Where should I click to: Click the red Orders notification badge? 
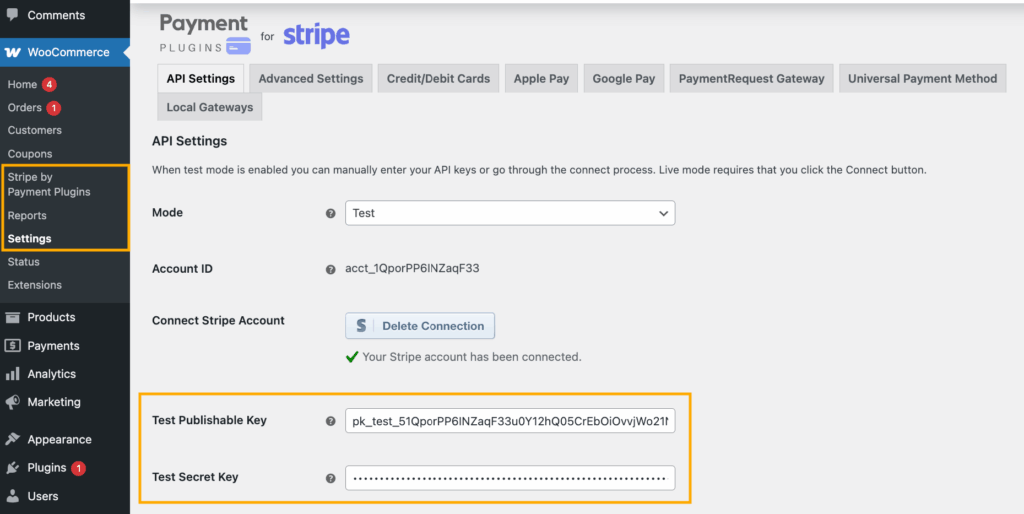[x=54, y=108]
